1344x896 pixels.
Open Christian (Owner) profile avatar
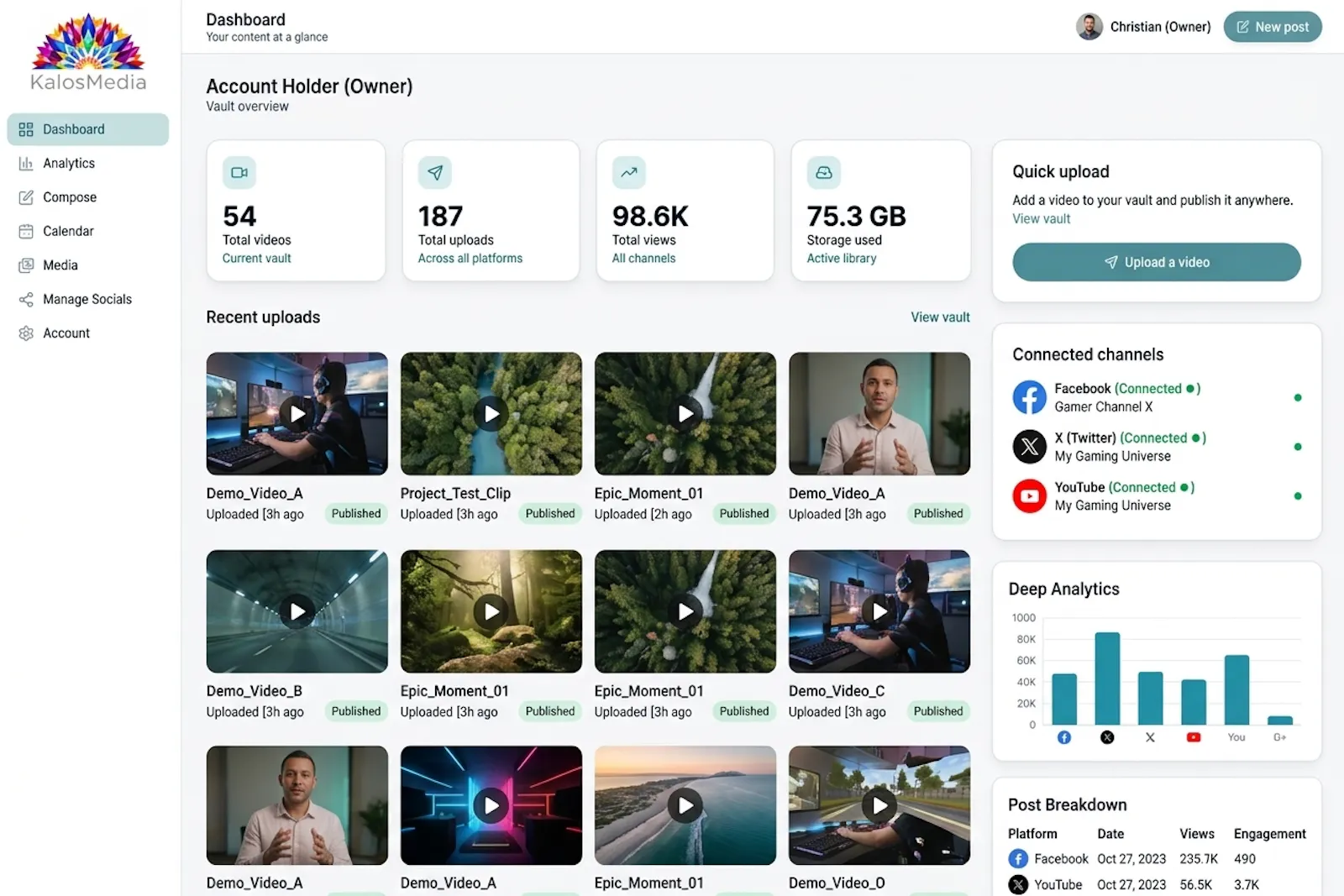pyautogui.click(x=1089, y=27)
